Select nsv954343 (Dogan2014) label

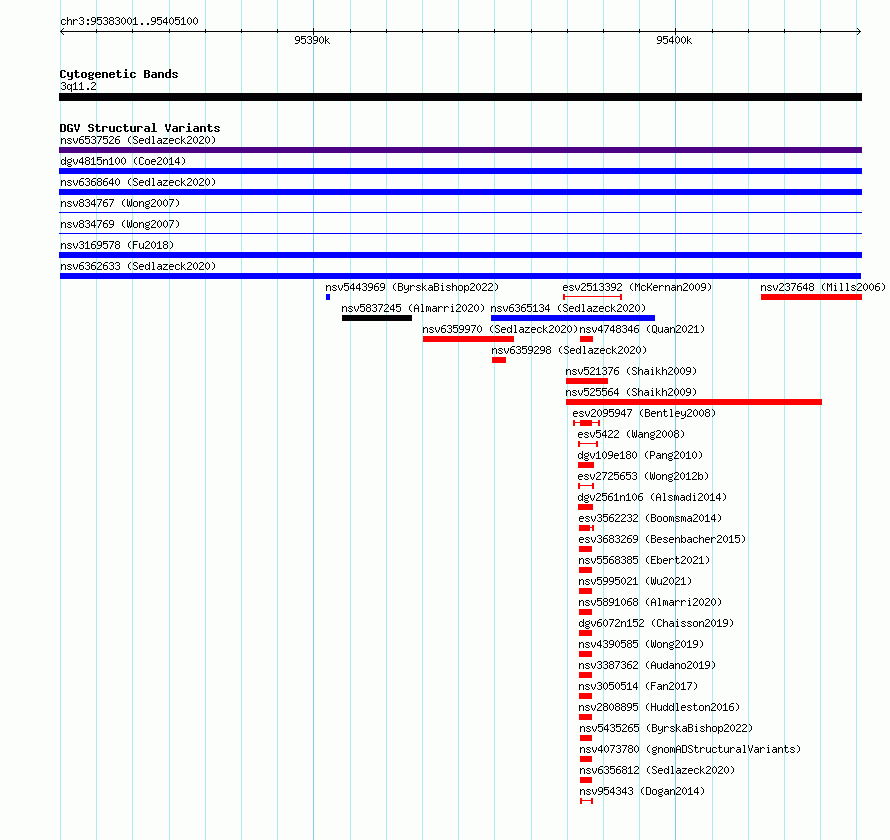(x=642, y=791)
